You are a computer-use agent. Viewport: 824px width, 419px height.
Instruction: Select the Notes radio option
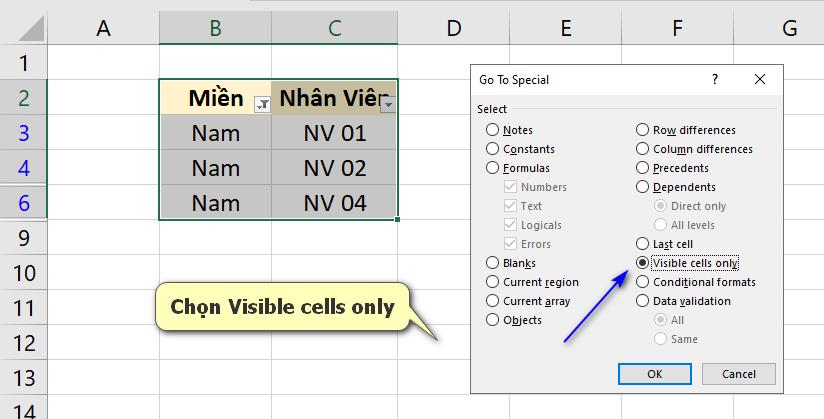[x=509, y=130]
